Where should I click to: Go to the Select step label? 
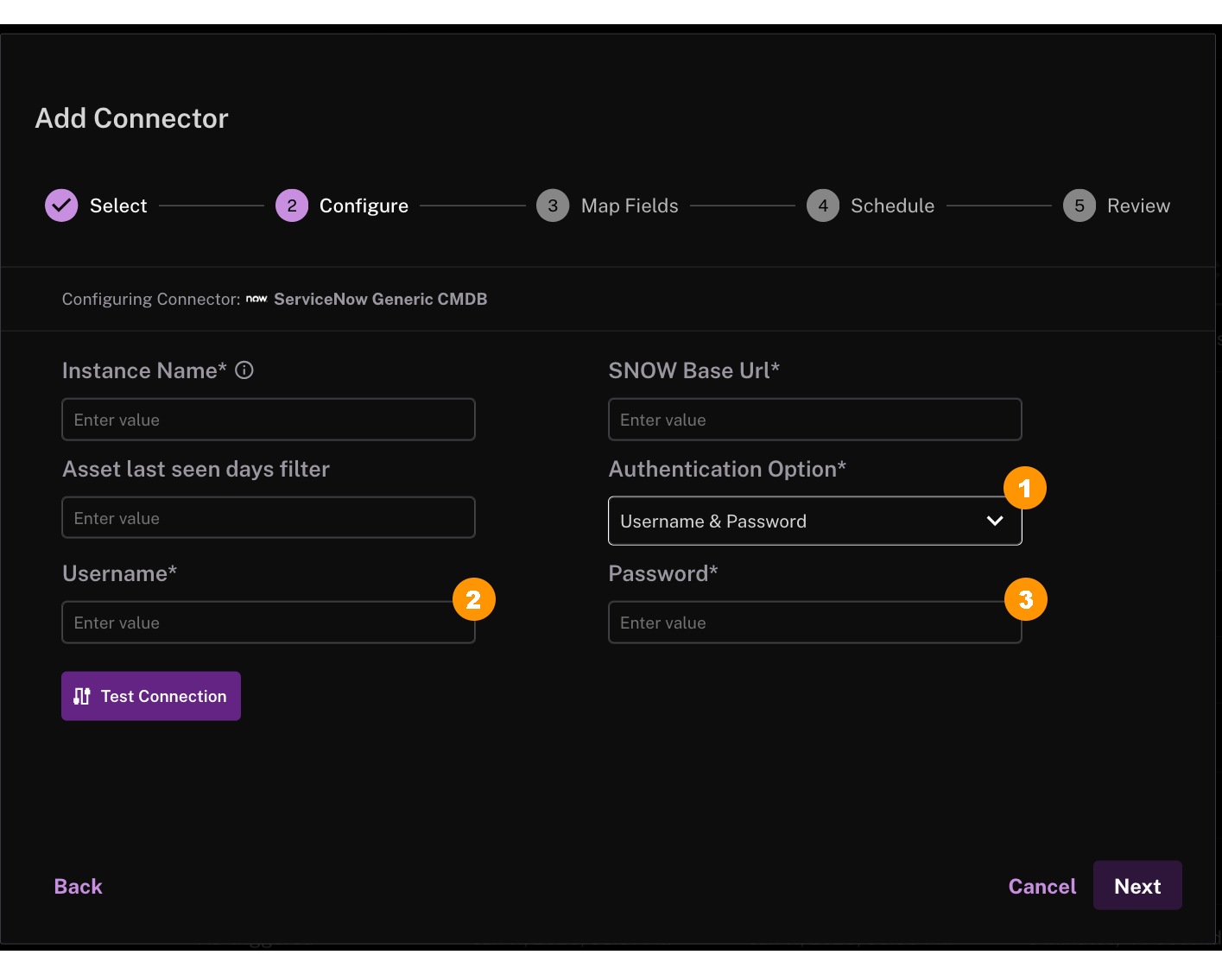click(118, 205)
